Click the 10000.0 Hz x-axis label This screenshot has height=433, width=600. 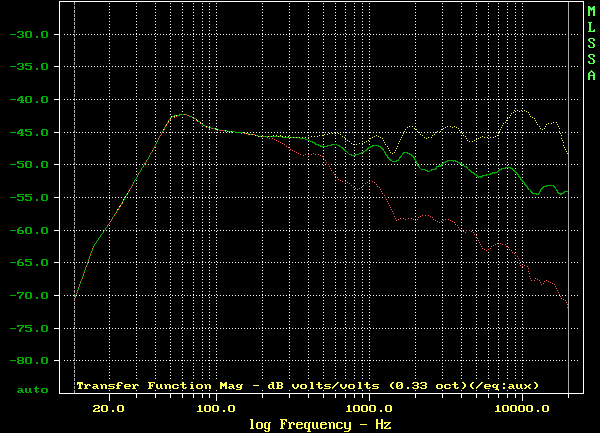point(522,409)
